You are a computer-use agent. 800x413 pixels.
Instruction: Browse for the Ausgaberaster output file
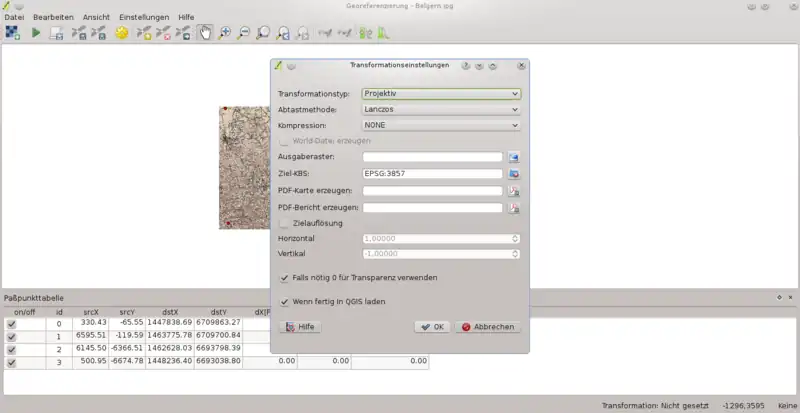pyautogui.click(x=514, y=157)
